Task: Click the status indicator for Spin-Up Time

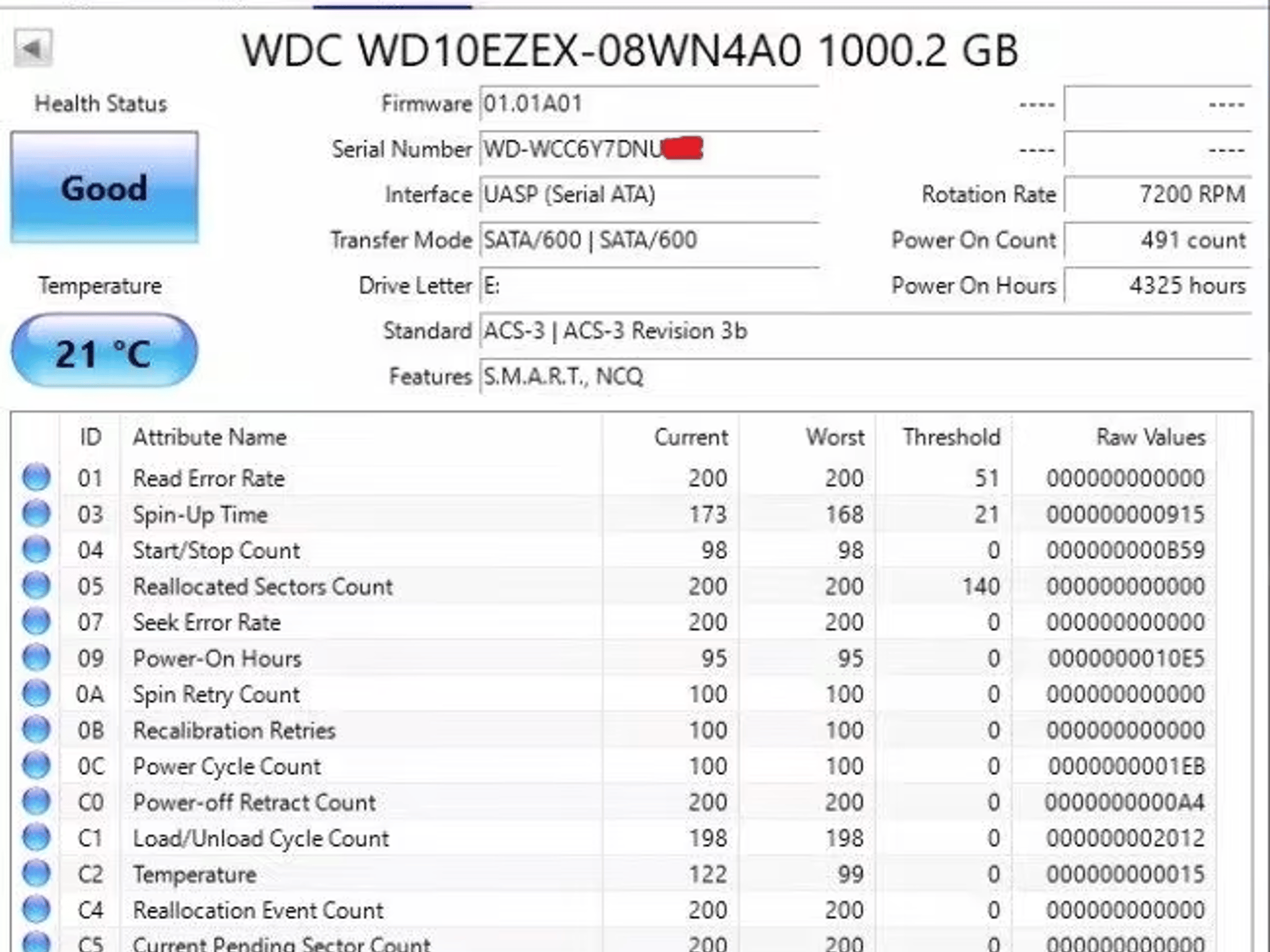Action: [37, 514]
